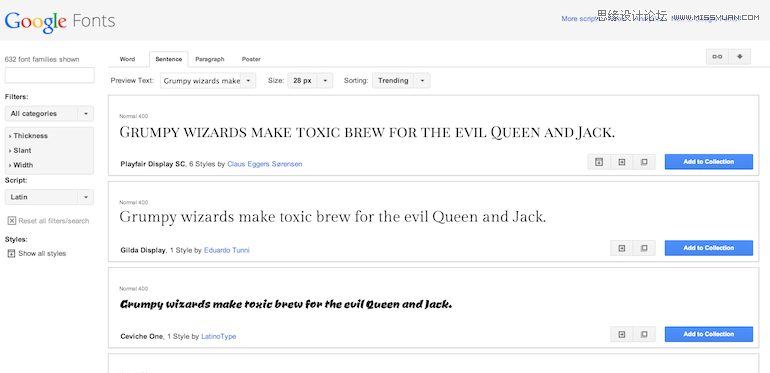Open Eduardo Tunni designer link
Viewport: 770px width, 373px height.
tap(226, 250)
